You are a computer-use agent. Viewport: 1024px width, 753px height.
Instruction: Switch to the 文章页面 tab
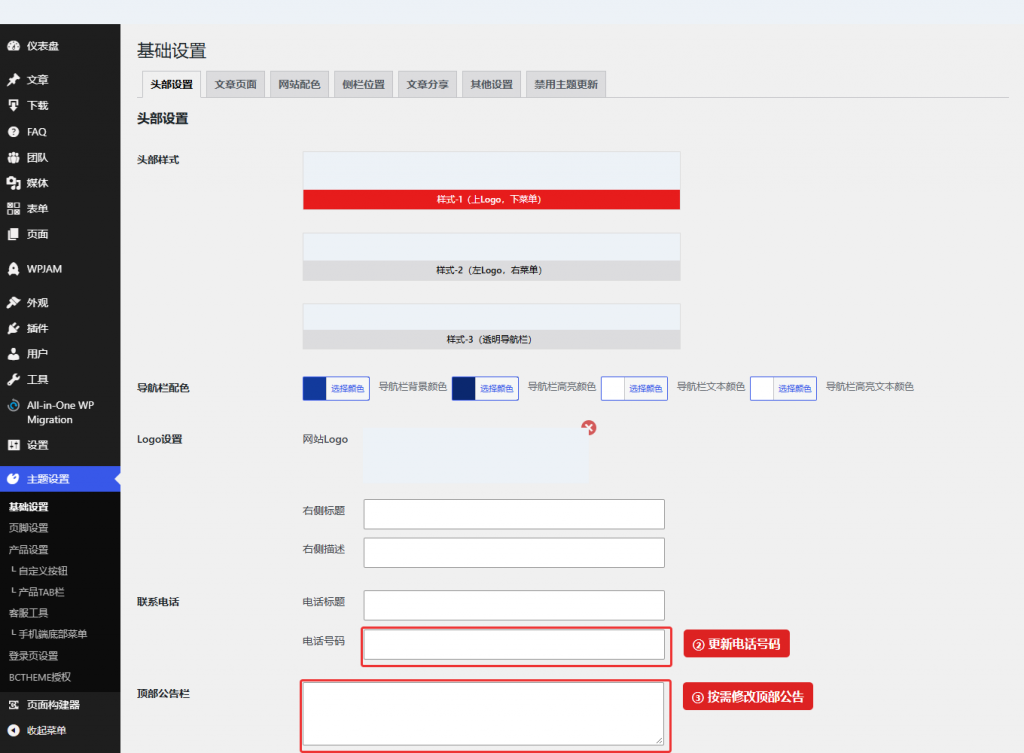[x=235, y=84]
